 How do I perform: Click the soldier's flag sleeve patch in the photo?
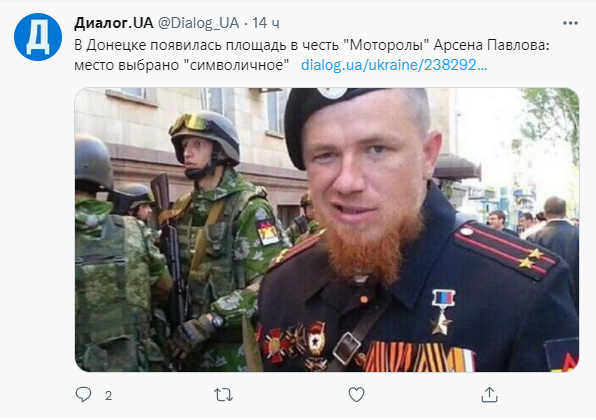click(x=268, y=232)
